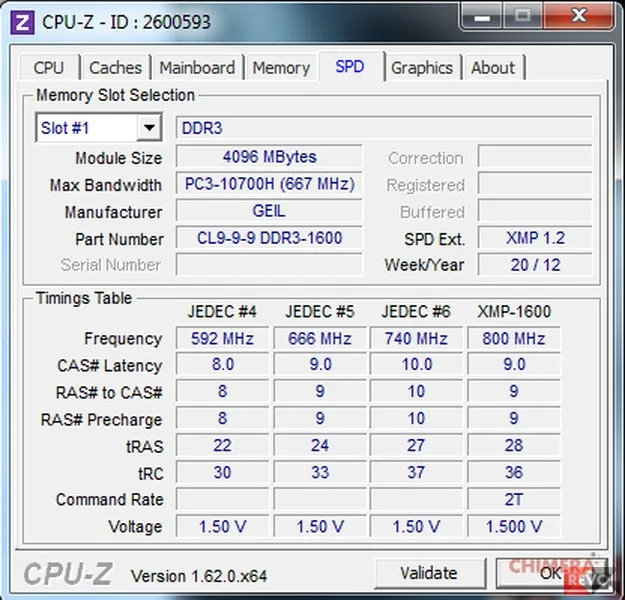Click the tRC value 36

pyautogui.click(x=514, y=472)
